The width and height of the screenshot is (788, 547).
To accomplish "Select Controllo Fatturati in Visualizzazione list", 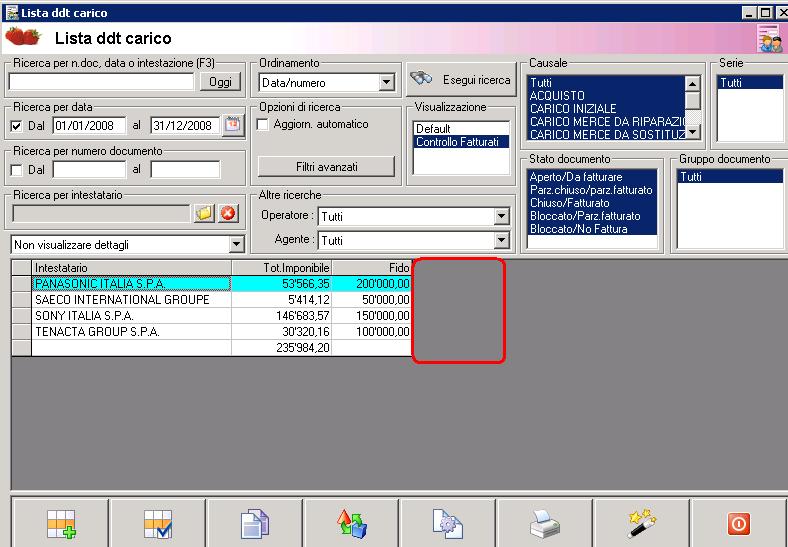I will 461,142.
